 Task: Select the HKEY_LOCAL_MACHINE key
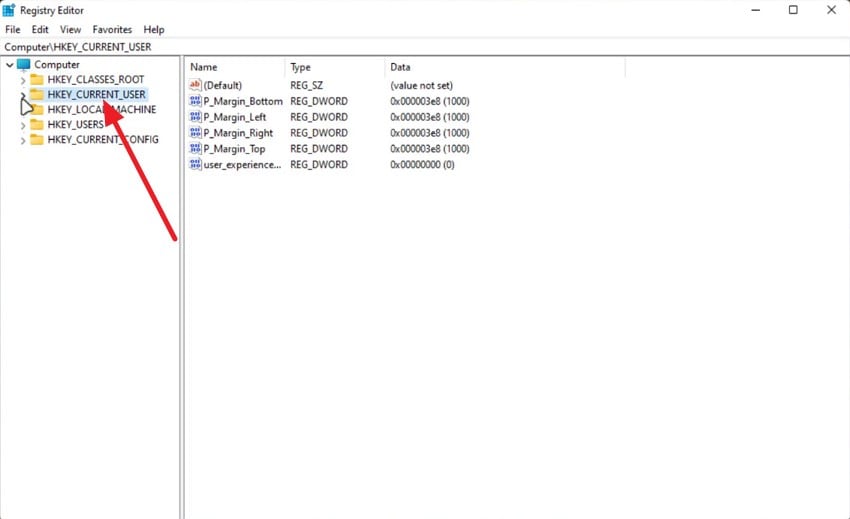[102, 110]
